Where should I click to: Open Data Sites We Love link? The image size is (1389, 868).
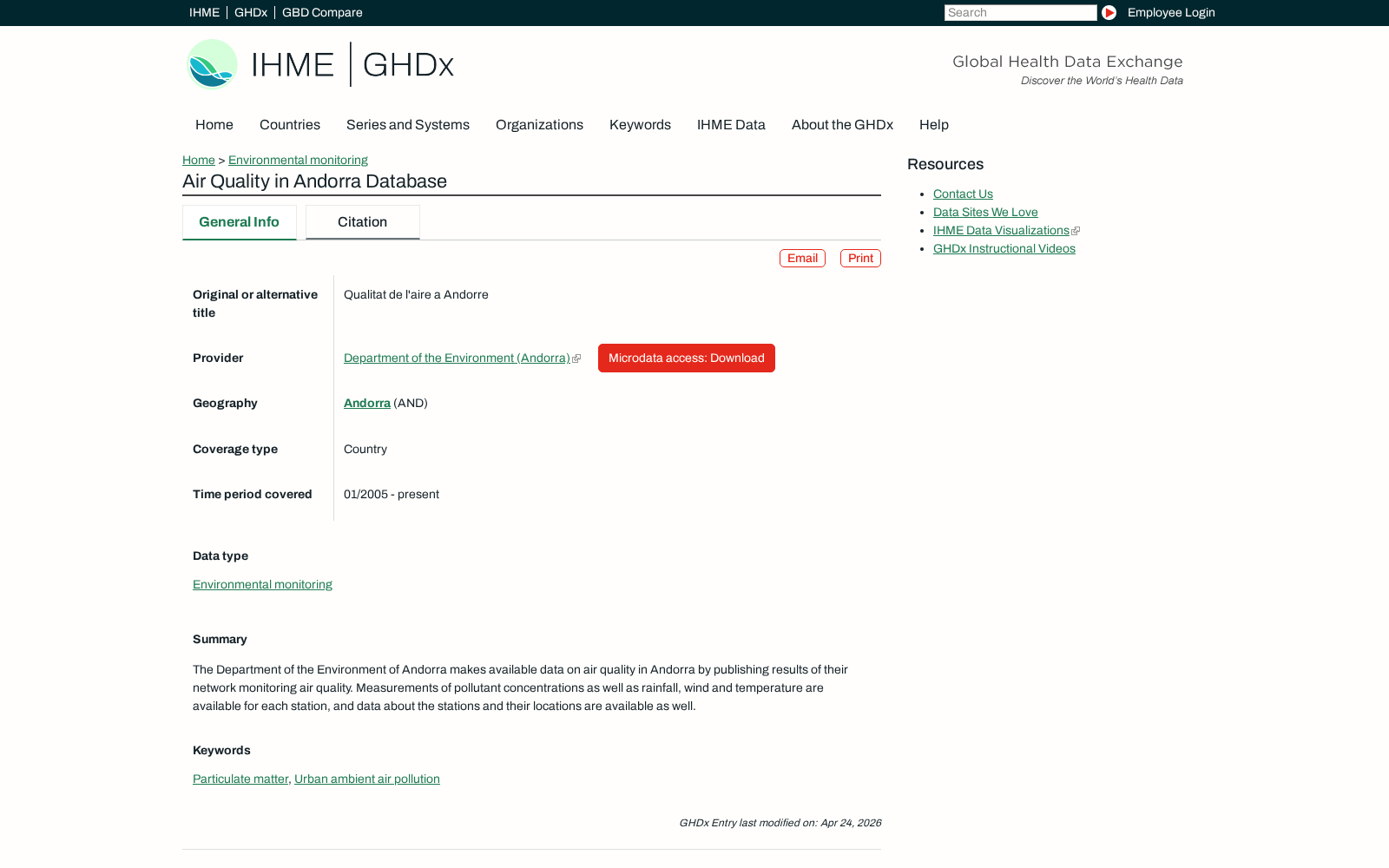(985, 213)
